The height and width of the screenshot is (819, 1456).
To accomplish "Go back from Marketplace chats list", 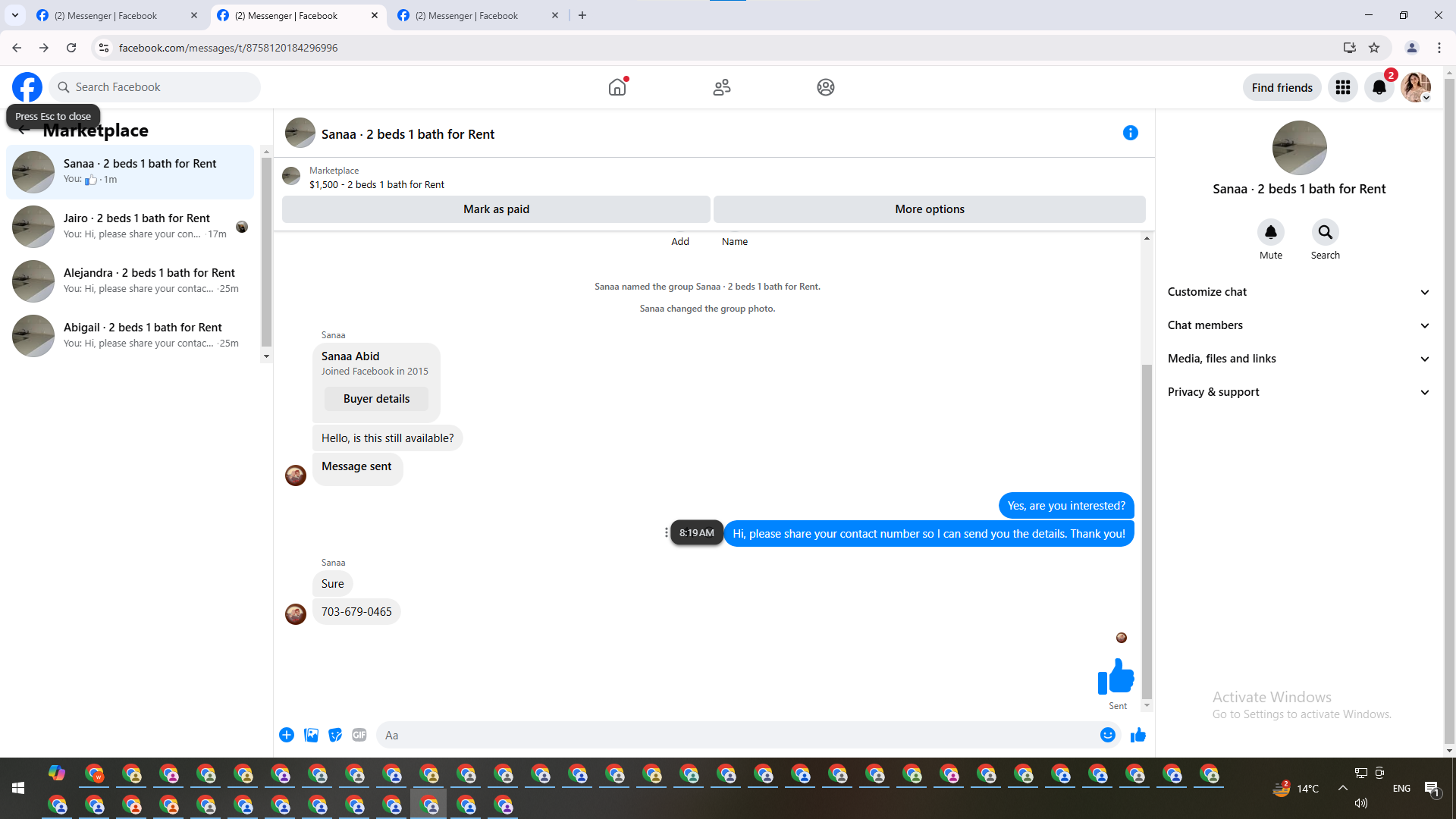I will (x=24, y=130).
